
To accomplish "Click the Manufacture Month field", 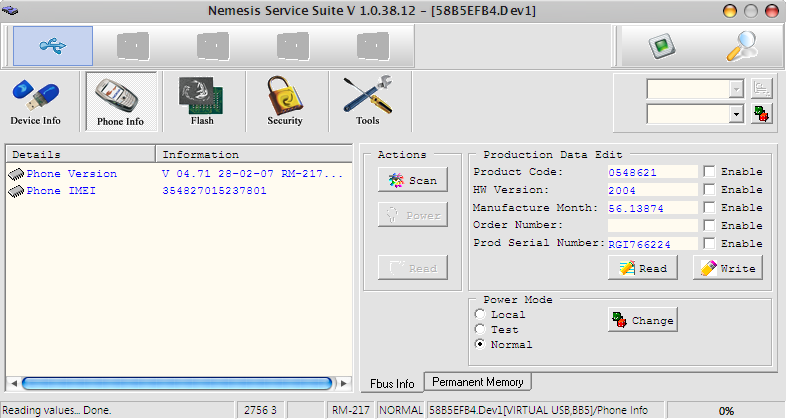I will [x=652, y=207].
